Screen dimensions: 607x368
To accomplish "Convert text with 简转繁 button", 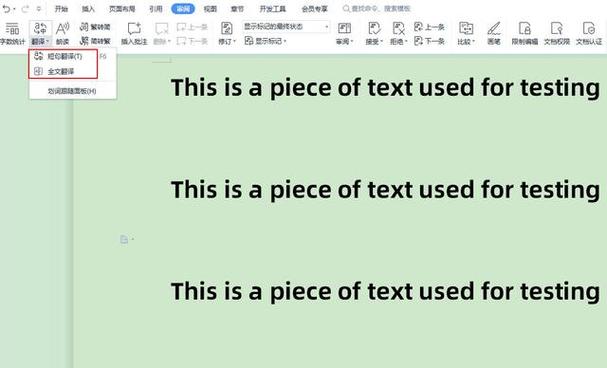I will tap(95, 41).
